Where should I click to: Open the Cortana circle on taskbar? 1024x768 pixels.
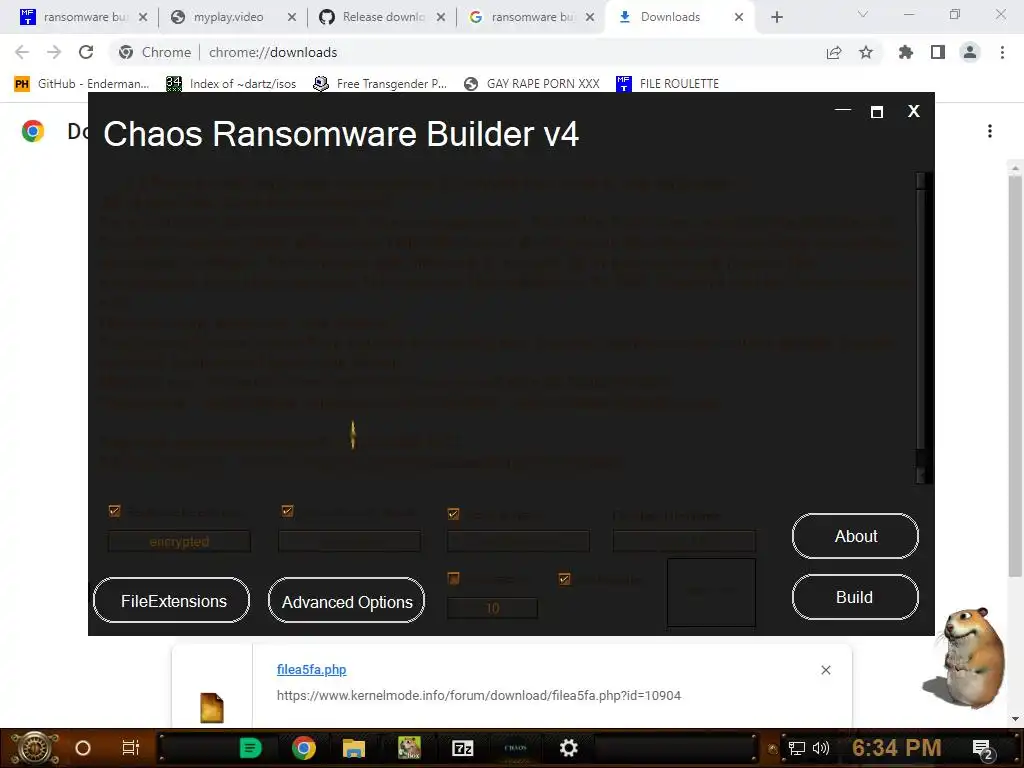[x=83, y=748]
